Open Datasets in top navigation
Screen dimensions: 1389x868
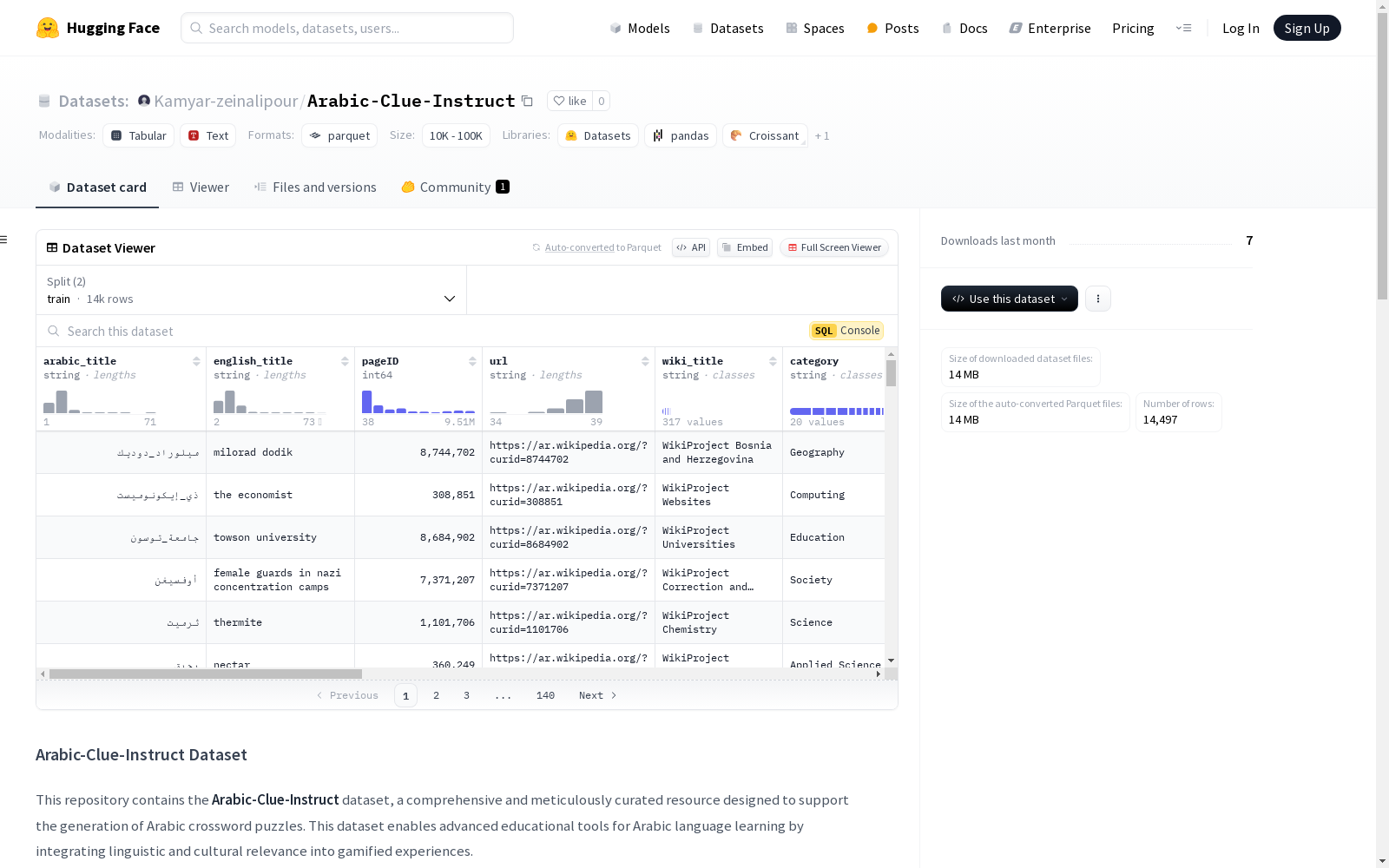coord(727,28)
